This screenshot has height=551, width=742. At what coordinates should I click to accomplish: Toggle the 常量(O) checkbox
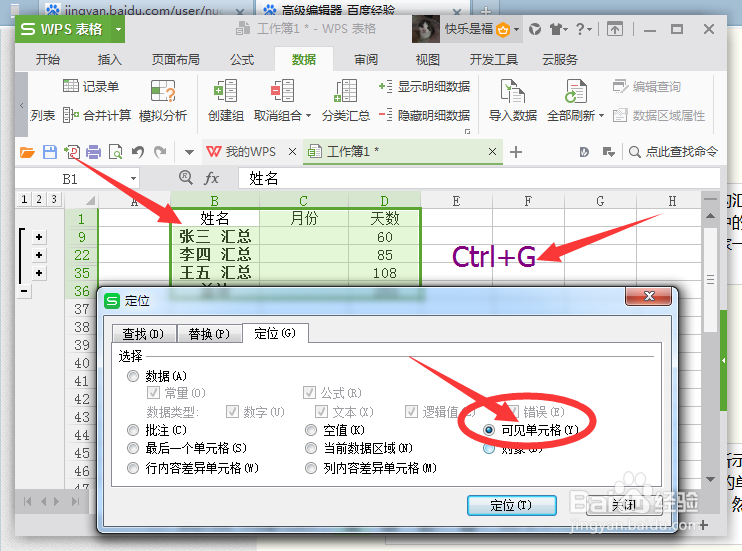click(x=153, y=393)
